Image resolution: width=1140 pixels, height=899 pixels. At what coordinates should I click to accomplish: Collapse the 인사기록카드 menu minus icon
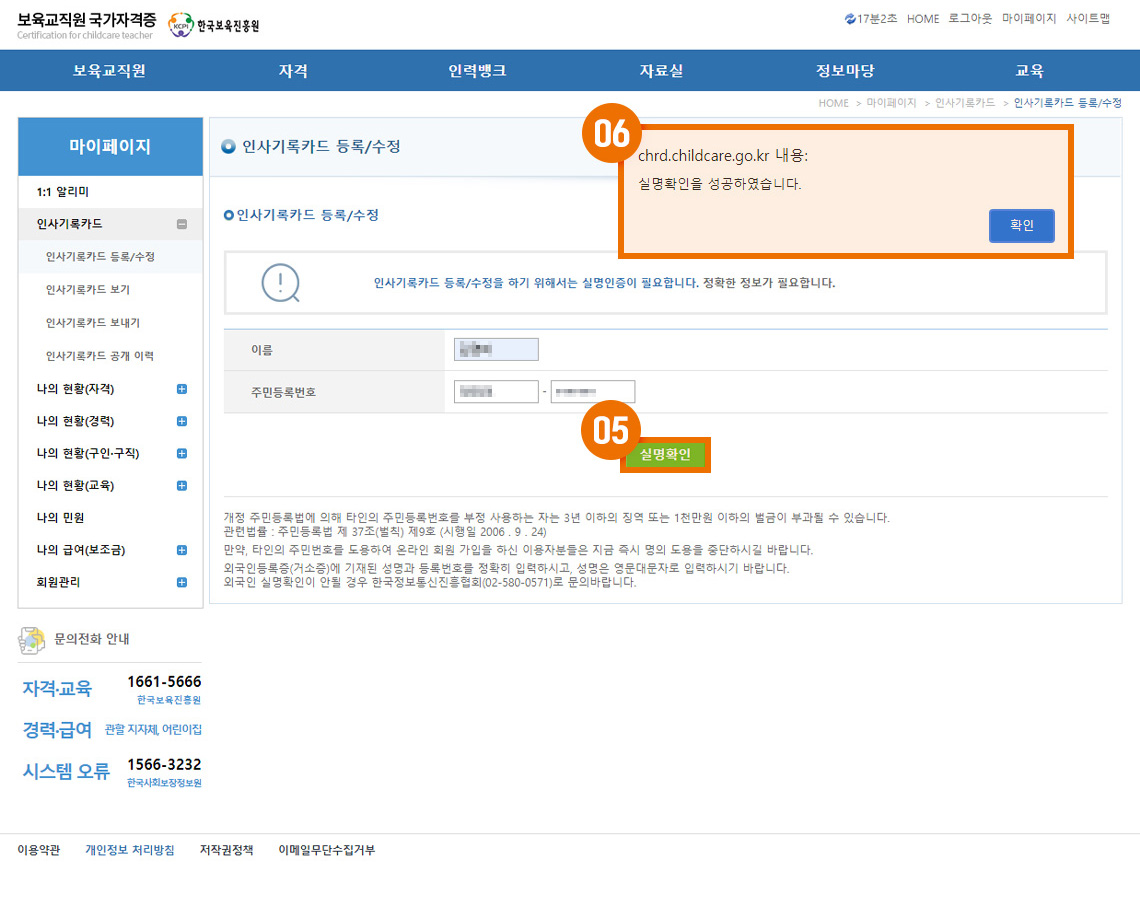pos(182,224)
